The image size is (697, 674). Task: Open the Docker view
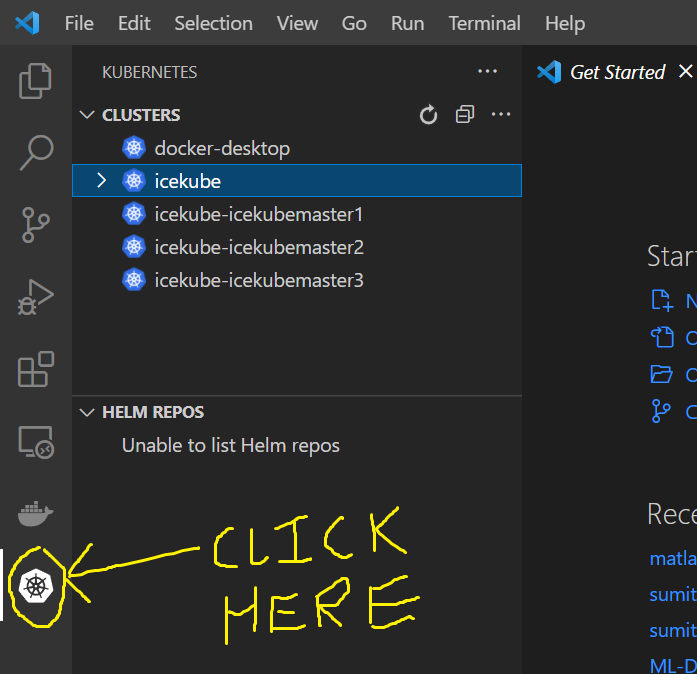[36, 514]
